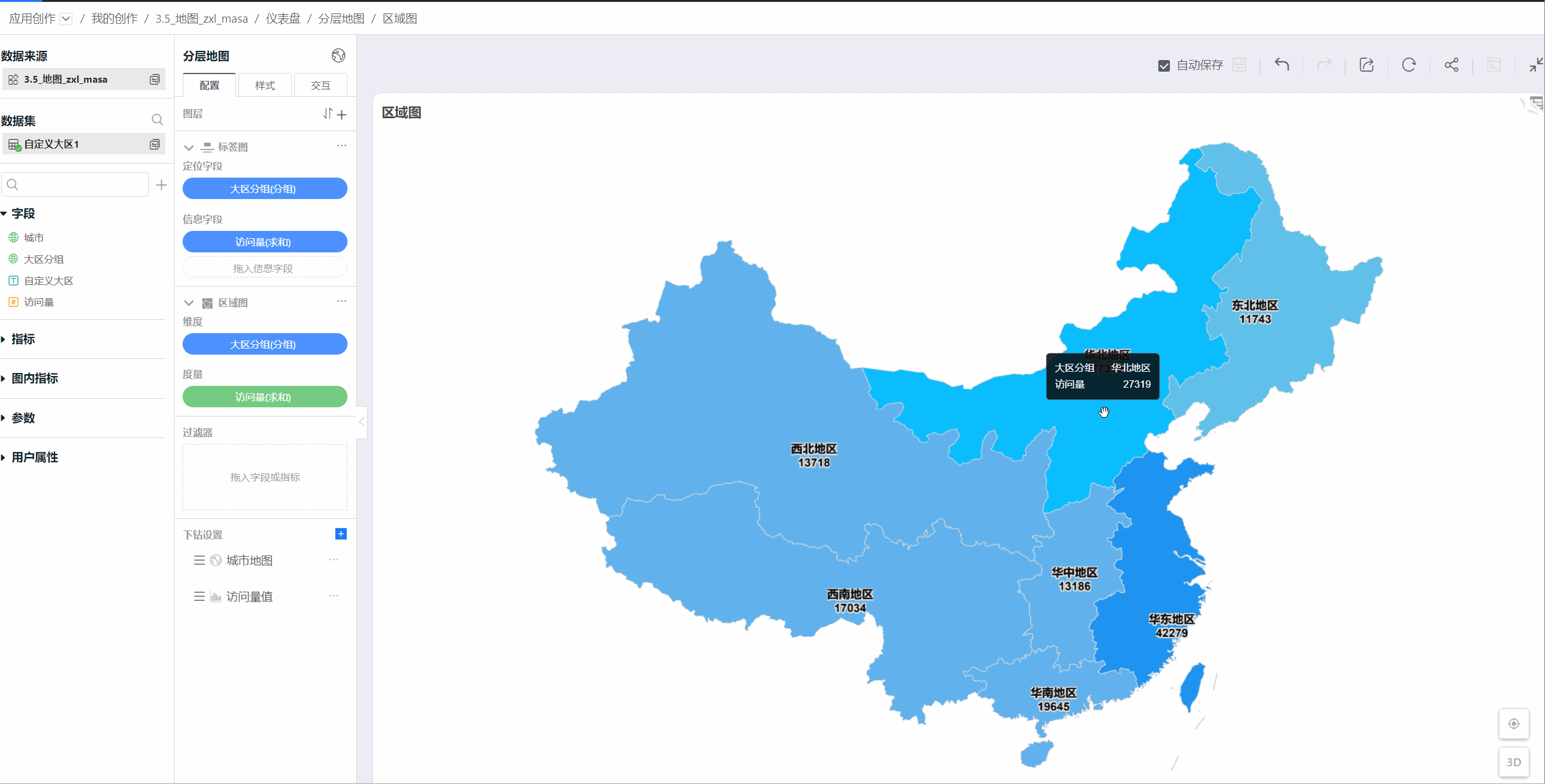The height and width of the screenshot is (784, 1545).
Task: Expand the 指标 section
Action: tap(23, 339)
